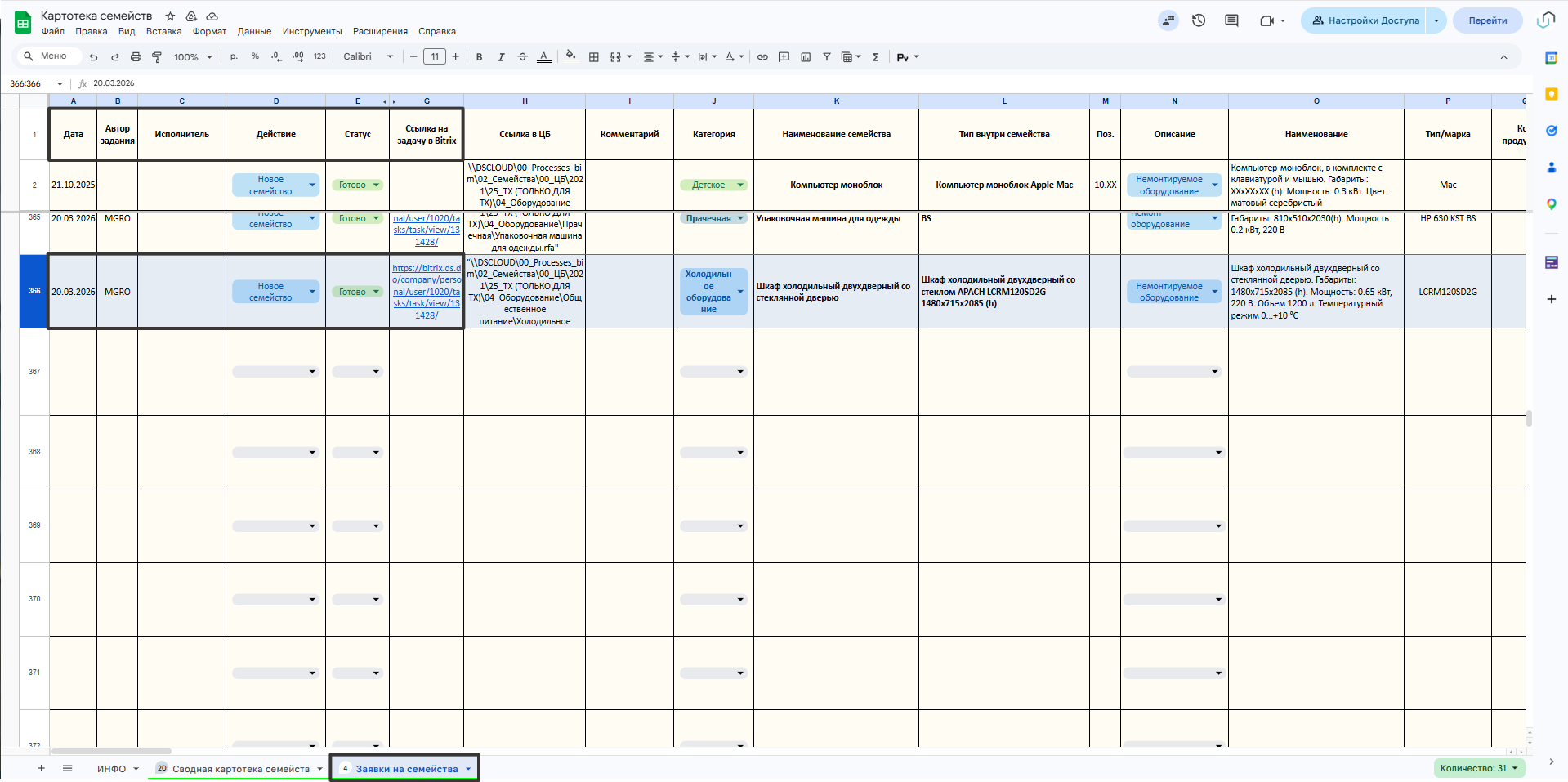
Task: Open version history clock icon
Action: click(x=1199, y=20)
